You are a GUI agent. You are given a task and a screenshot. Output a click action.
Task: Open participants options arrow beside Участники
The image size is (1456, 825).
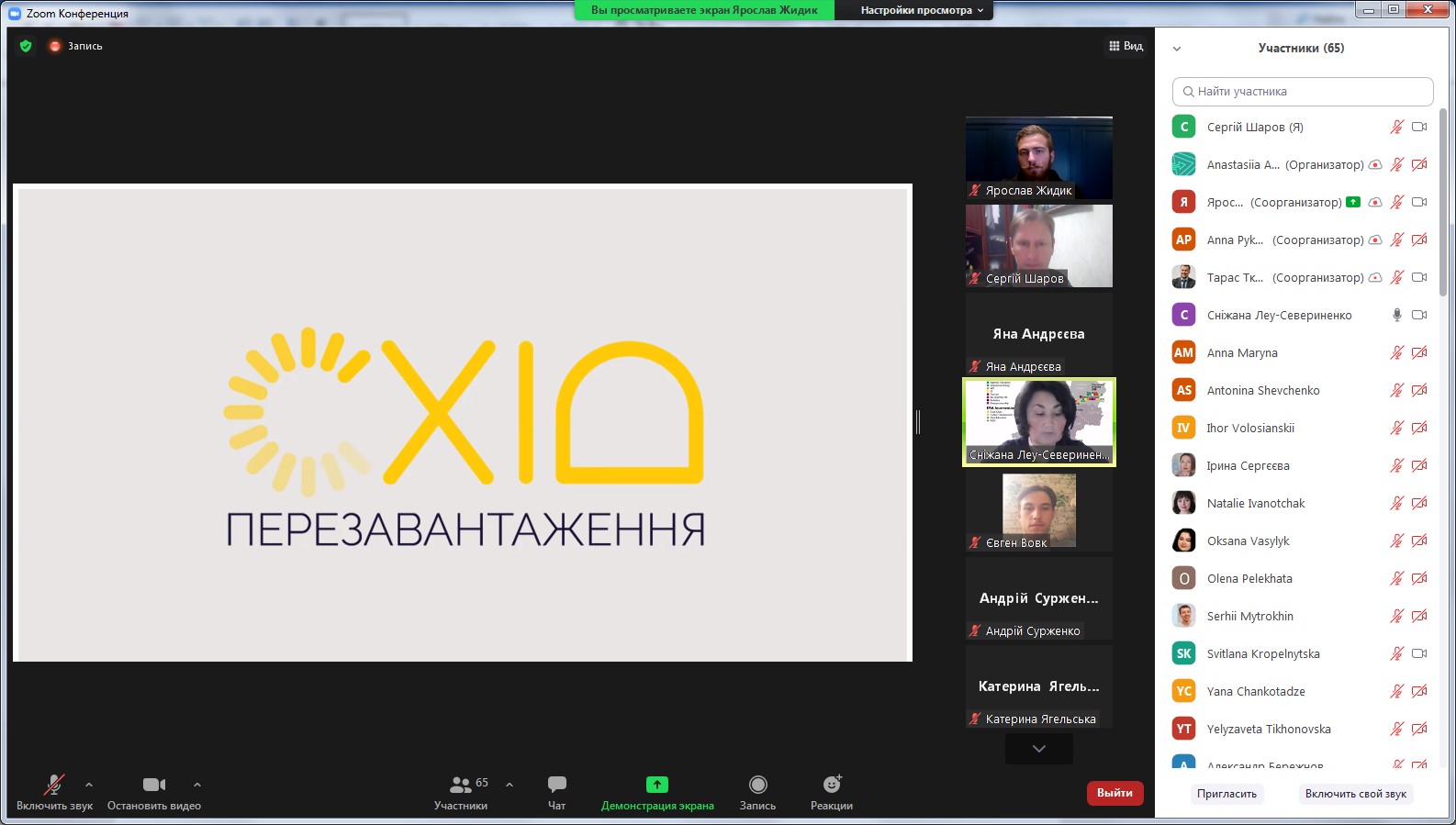(510, 785)
